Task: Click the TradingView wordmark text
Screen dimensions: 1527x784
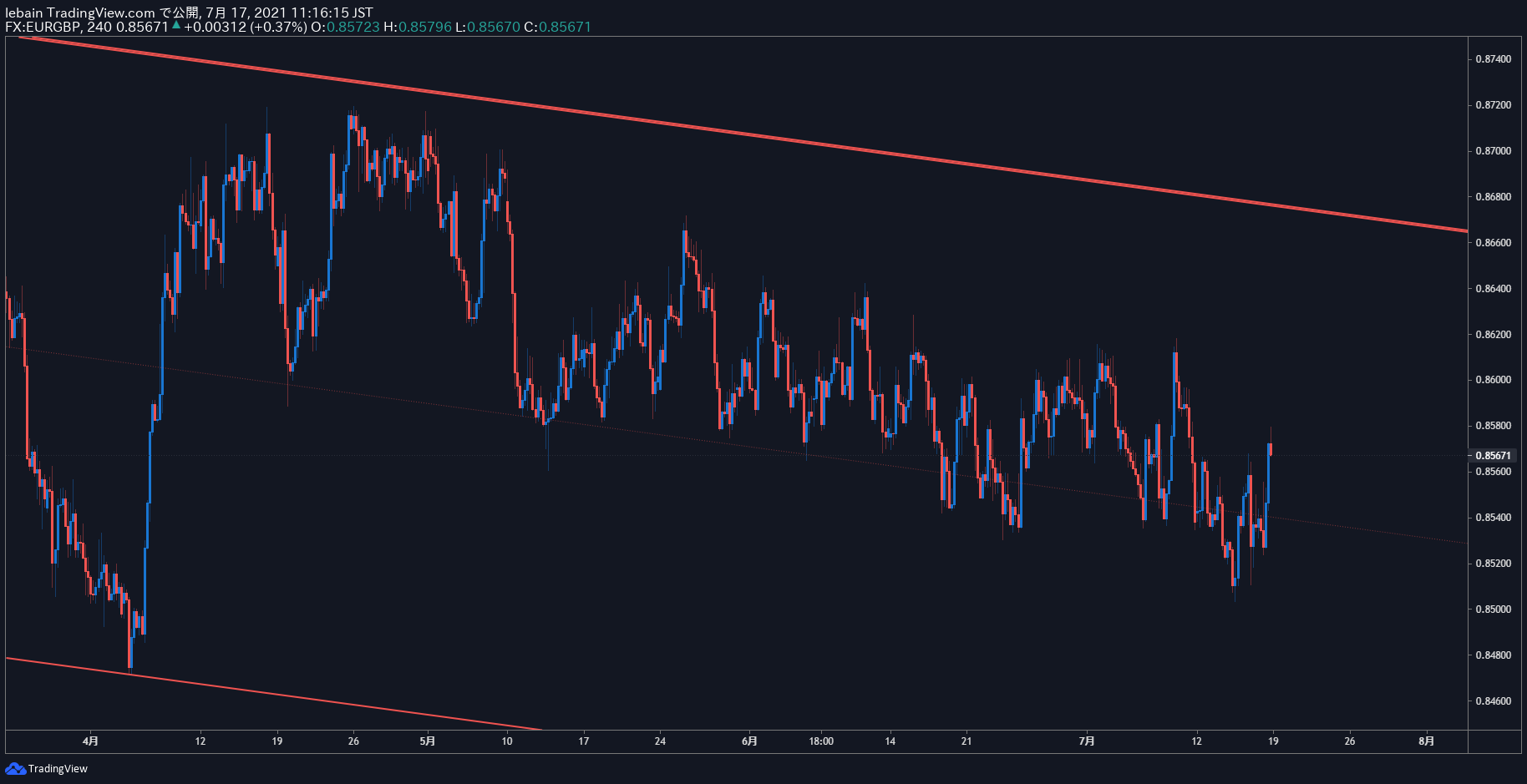Action: (58, 768)
